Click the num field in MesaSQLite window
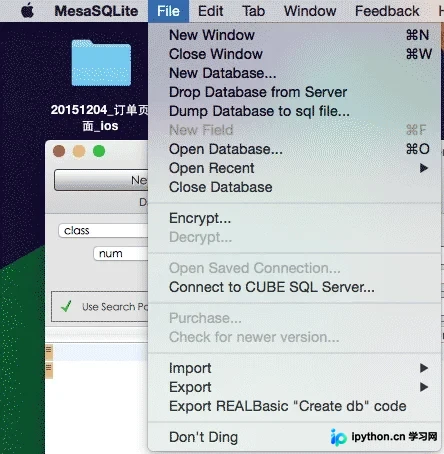This screenshot has width=444, height=454. click(121, 254)
